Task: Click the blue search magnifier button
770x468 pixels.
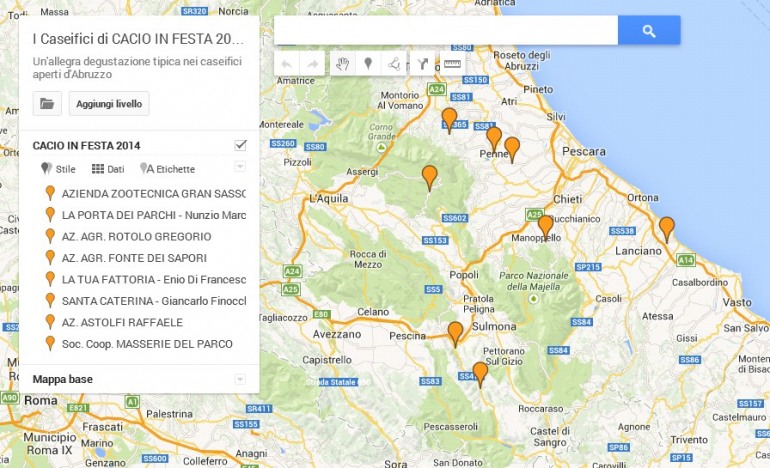Action: (x=649, y=30)
